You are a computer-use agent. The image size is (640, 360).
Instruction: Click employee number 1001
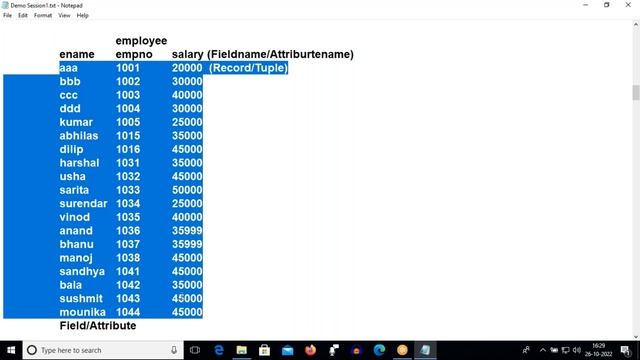pos(128,68)
